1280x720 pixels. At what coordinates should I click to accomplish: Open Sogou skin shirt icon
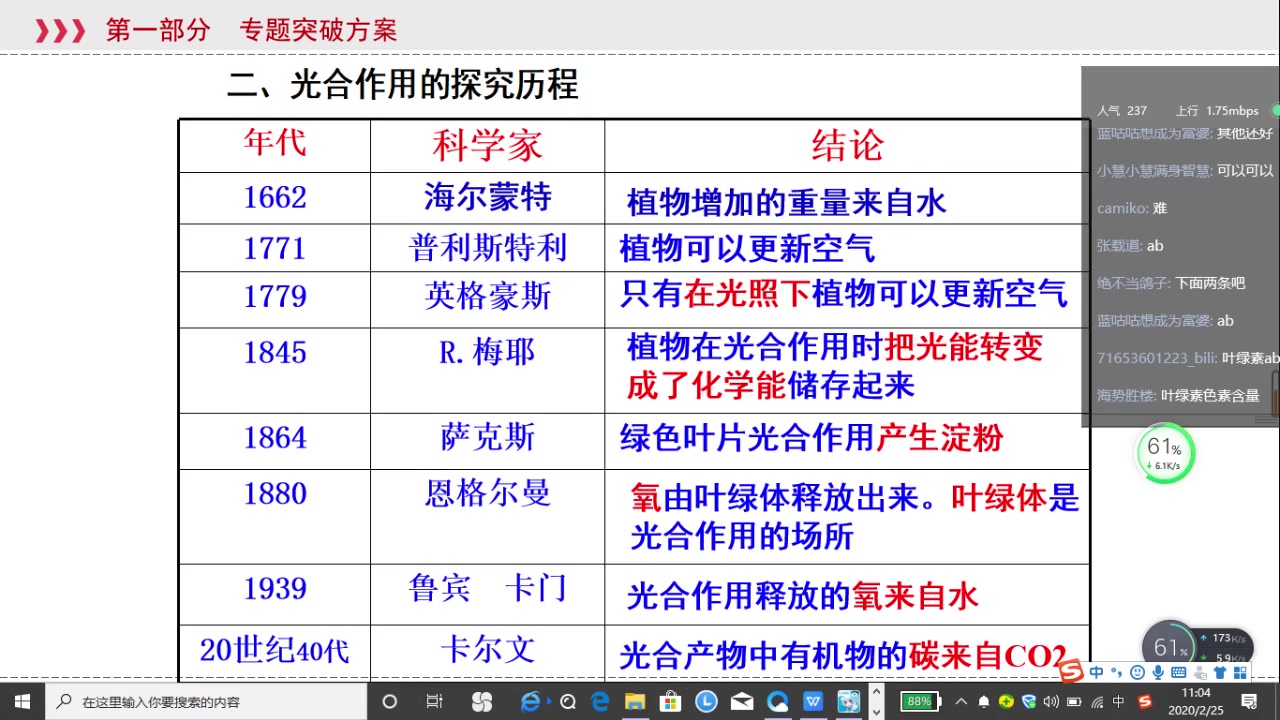(x=1219, y=672)
